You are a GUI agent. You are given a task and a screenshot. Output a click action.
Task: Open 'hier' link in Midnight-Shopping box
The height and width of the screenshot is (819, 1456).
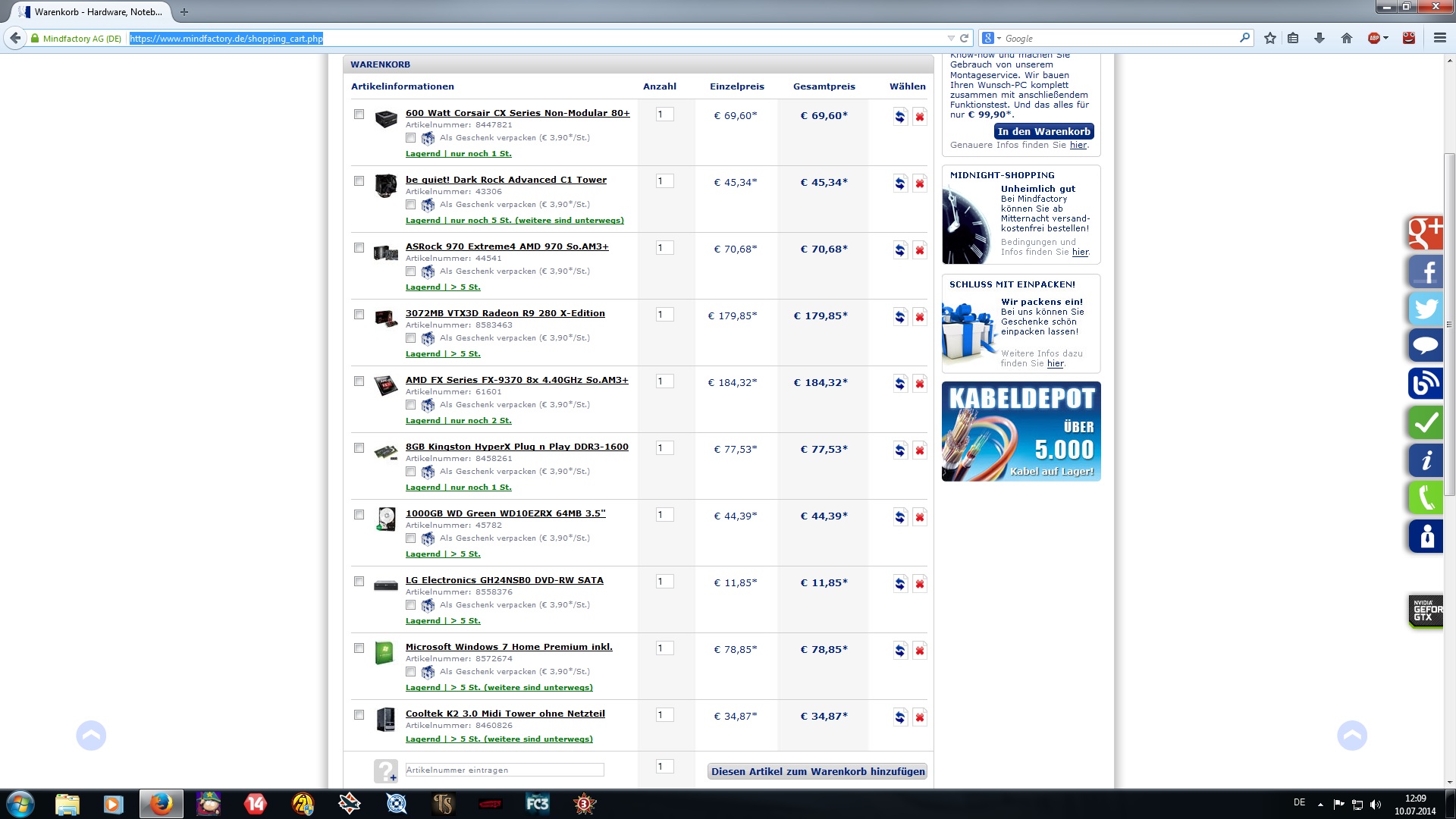click(x=1080, y=253)
